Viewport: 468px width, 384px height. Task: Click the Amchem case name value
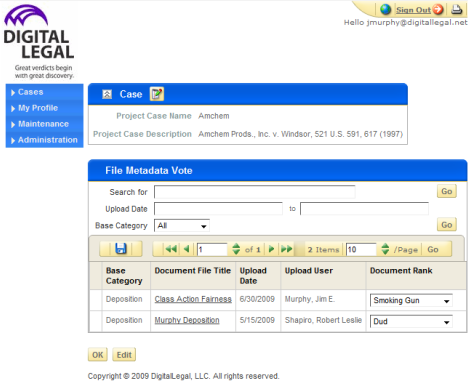214,116
